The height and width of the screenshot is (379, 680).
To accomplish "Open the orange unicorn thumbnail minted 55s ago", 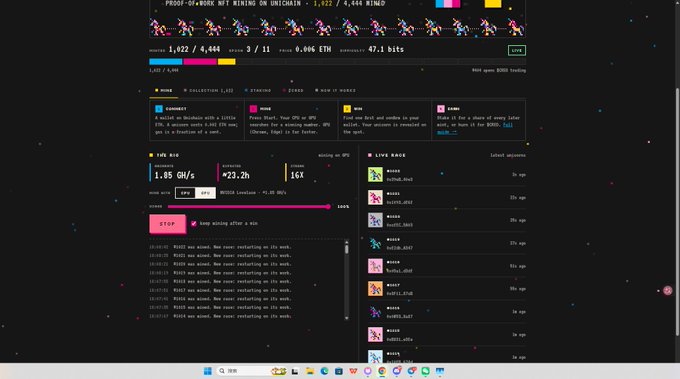I will [x=375, y=289].
